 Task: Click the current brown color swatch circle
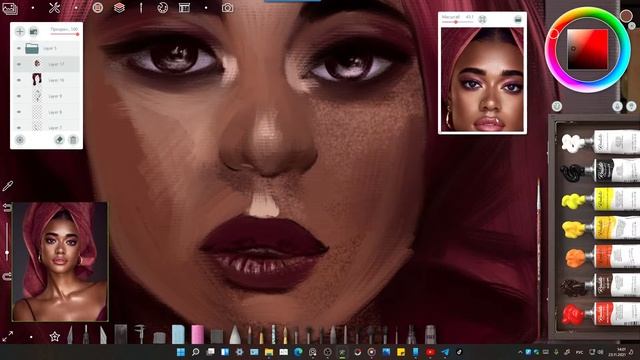coord(626,16)
